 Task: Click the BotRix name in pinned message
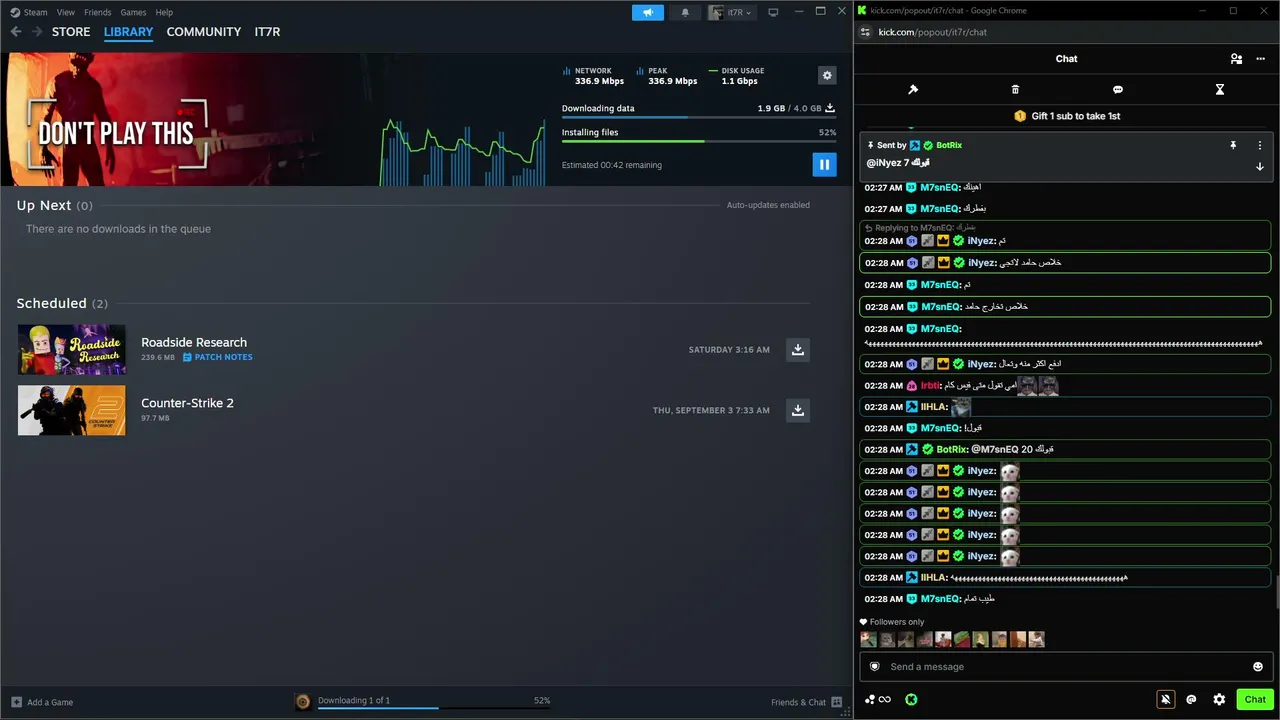[x=949, y=145]
